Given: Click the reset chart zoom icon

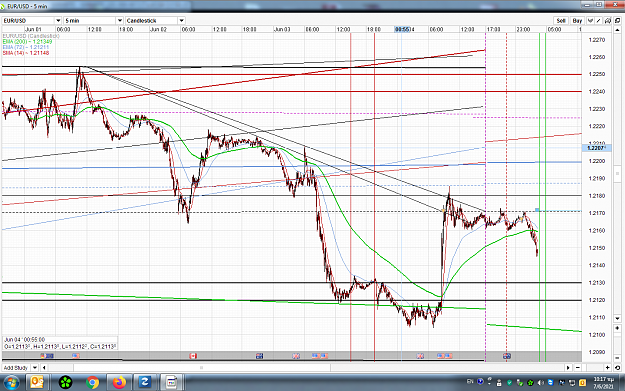Looking at the screenshot, I should pyautogui.click(x=617, y=367).
